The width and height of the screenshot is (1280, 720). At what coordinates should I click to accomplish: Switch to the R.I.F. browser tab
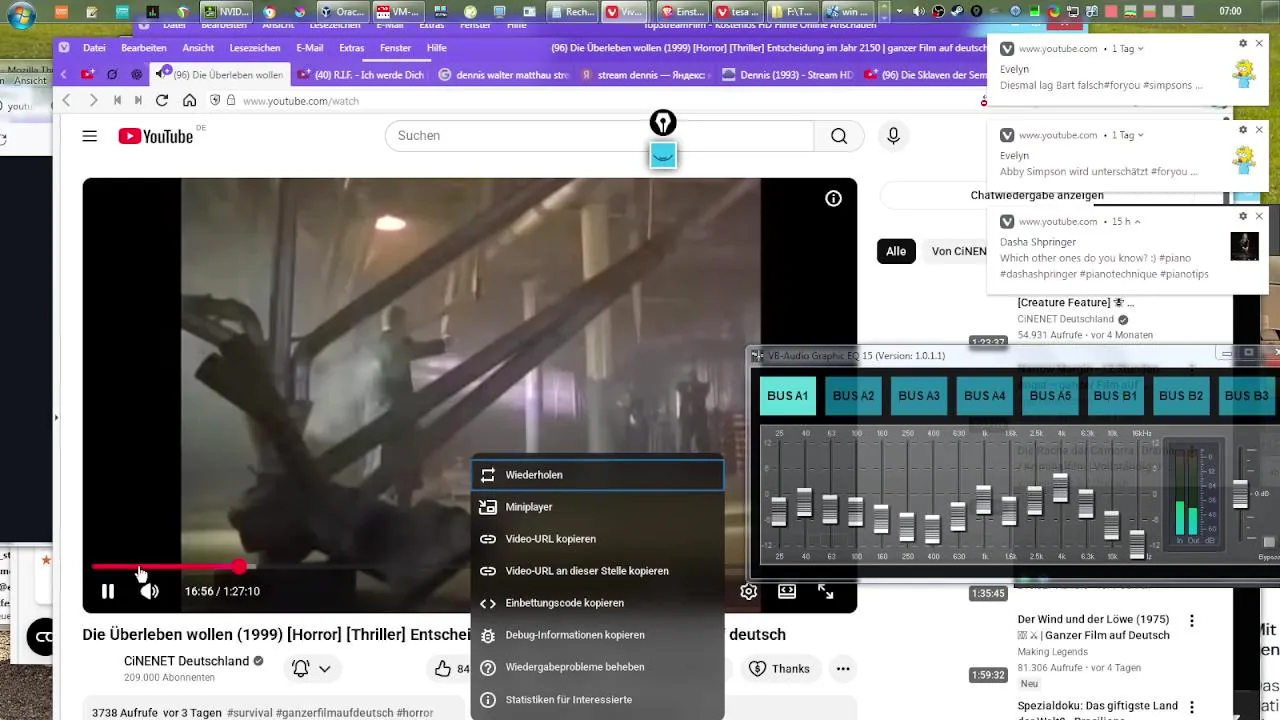click(x=361, y=75)
